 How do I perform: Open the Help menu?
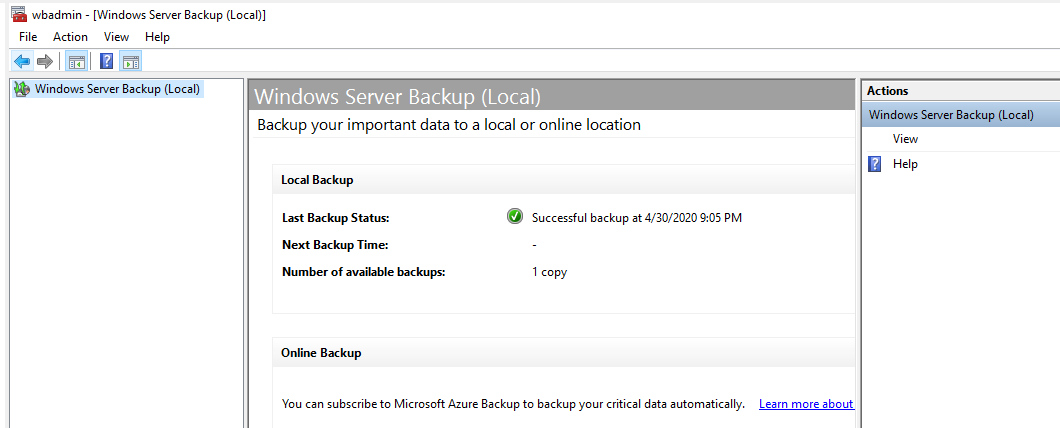coord(157,37)
